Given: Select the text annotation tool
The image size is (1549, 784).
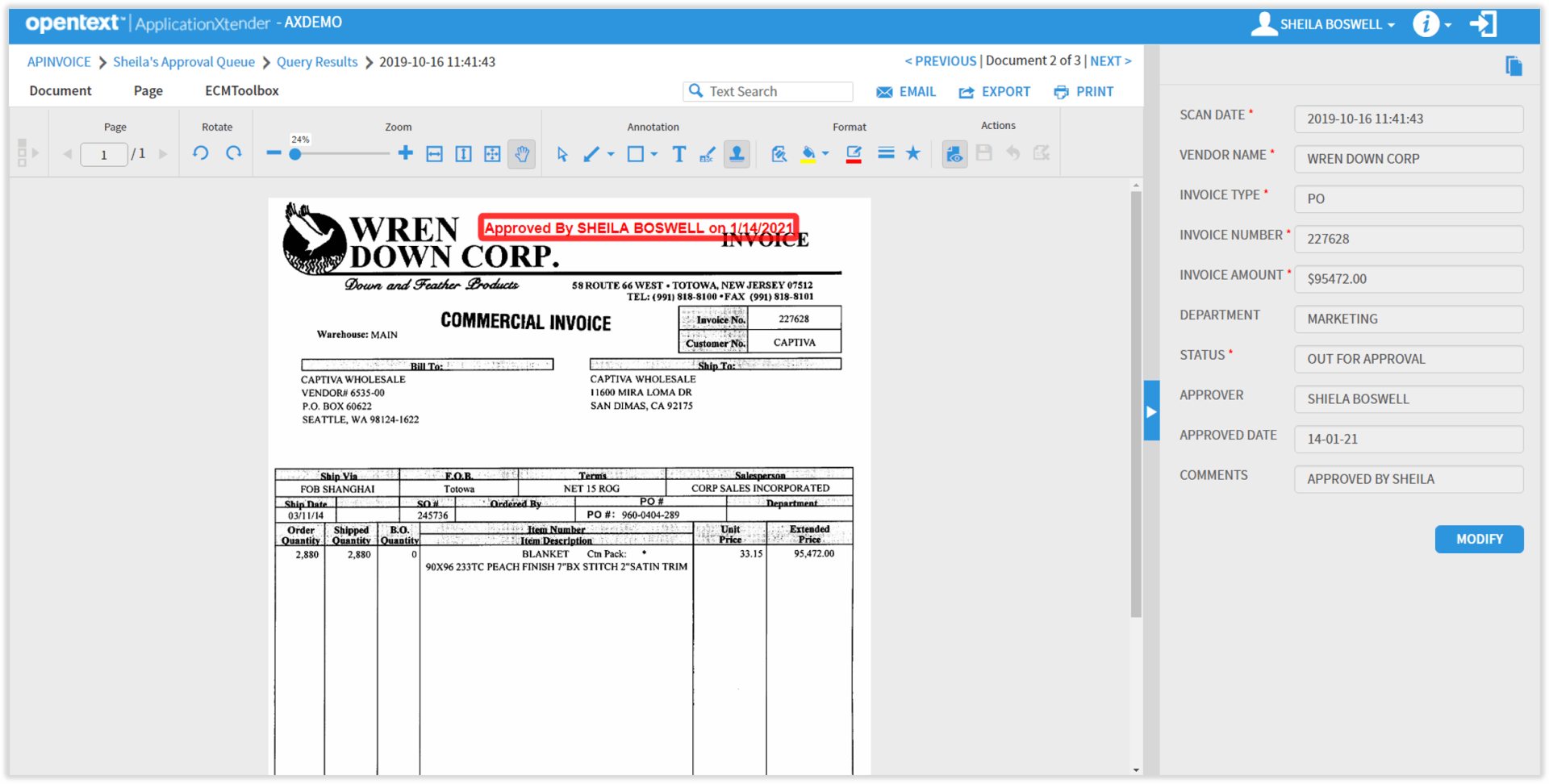Looking at the screenshot, I should pos(678,154).
